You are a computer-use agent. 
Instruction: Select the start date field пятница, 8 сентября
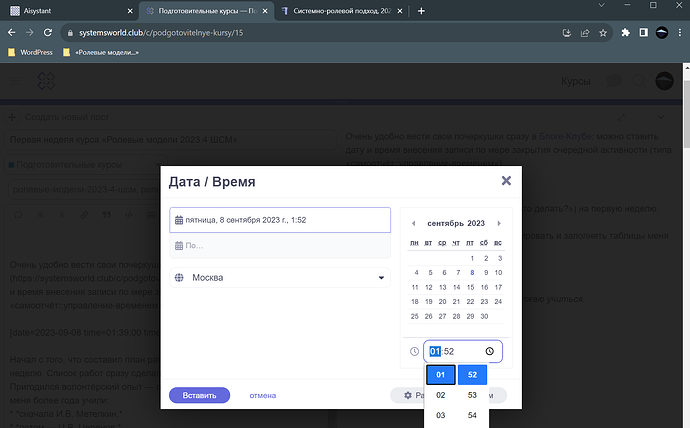(x=280, y=220)
